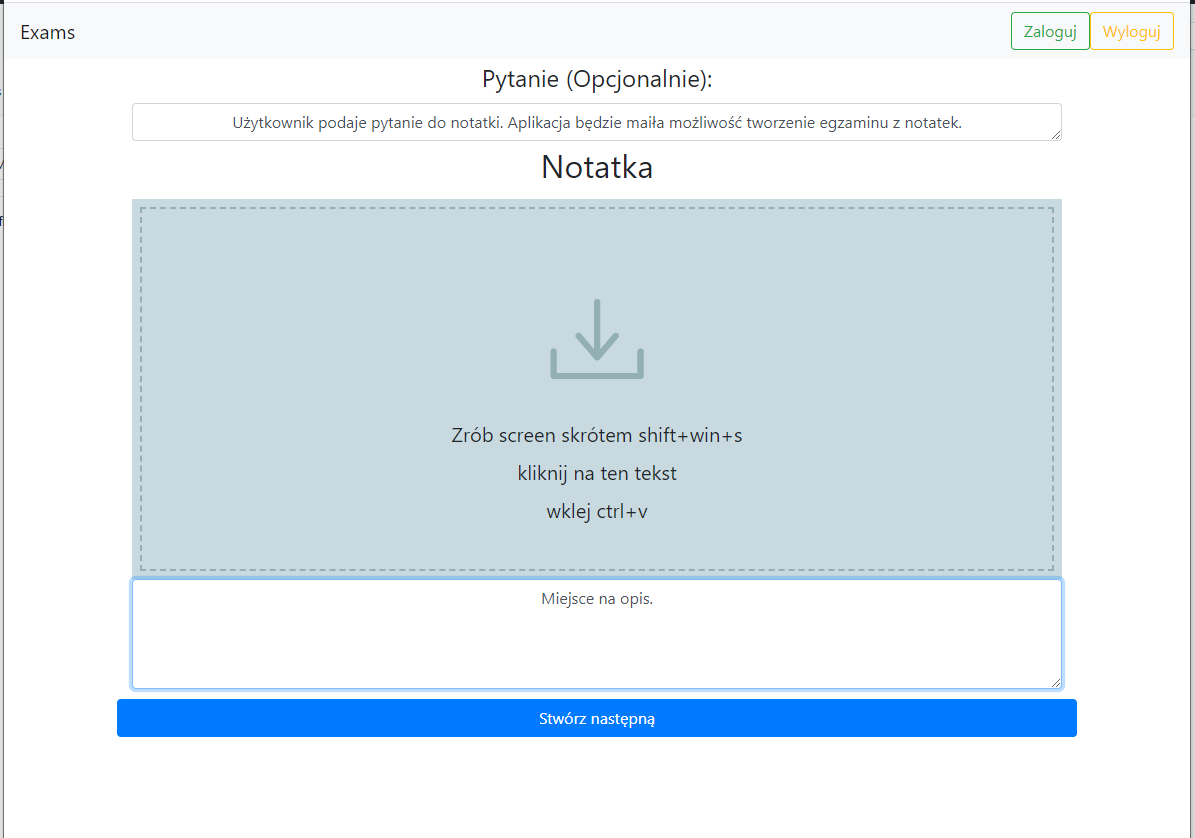Focus the question input field
Screen dimensions: 1195x838
[x=597, y=122]
